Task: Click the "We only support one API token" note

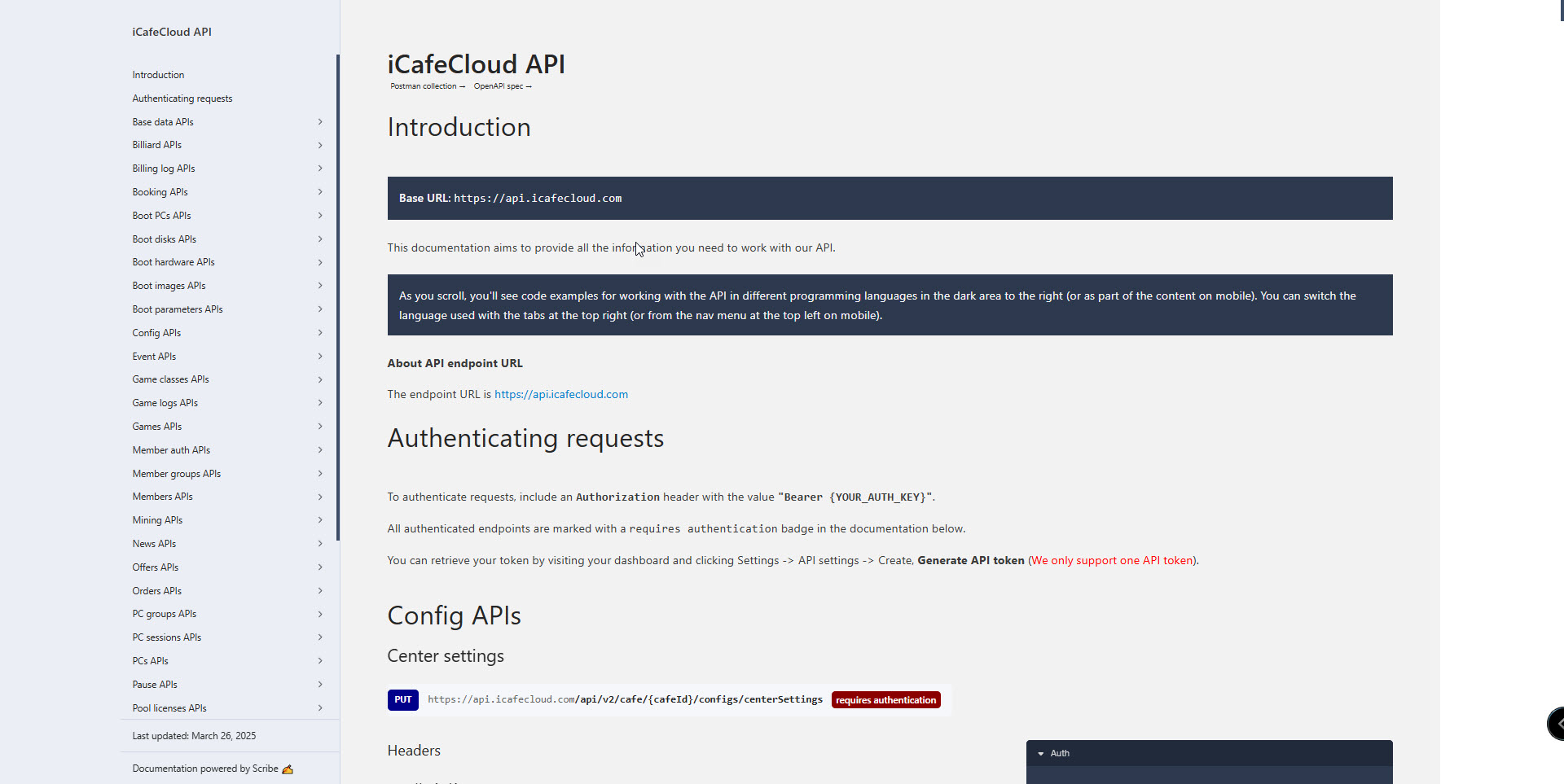Action: pyautogui.click(x=1112, y=561)
